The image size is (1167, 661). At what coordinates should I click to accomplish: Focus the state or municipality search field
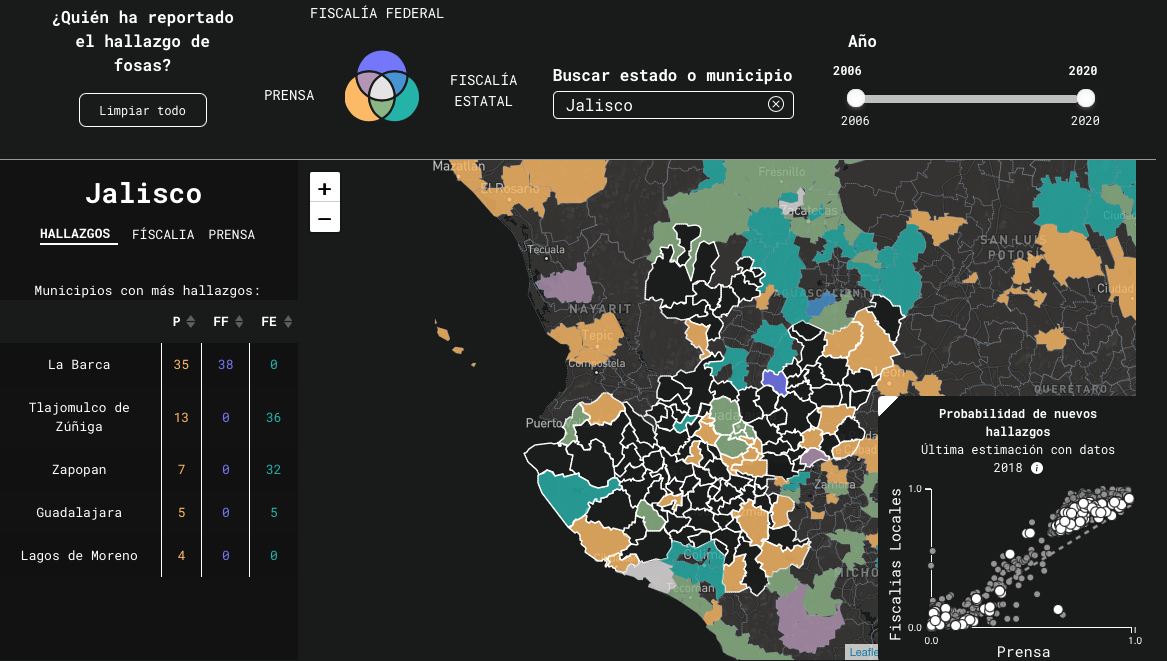coord(660,105)
